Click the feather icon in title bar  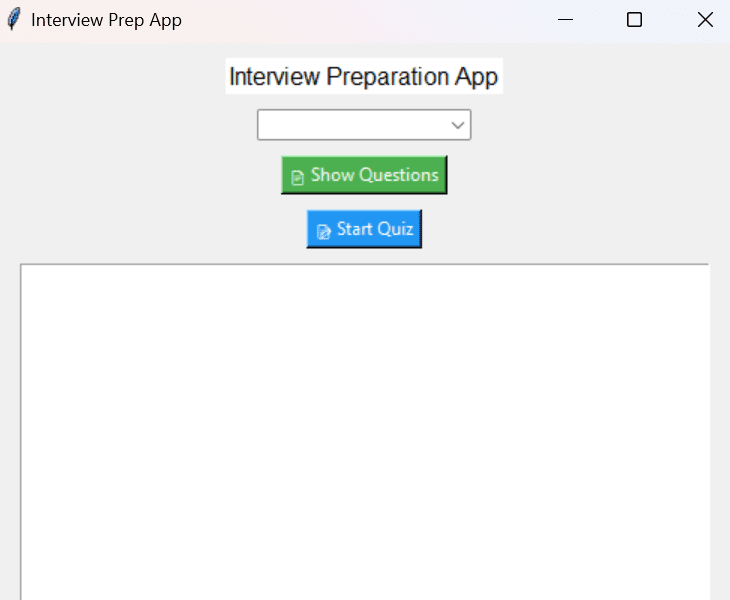coord(14,20)
